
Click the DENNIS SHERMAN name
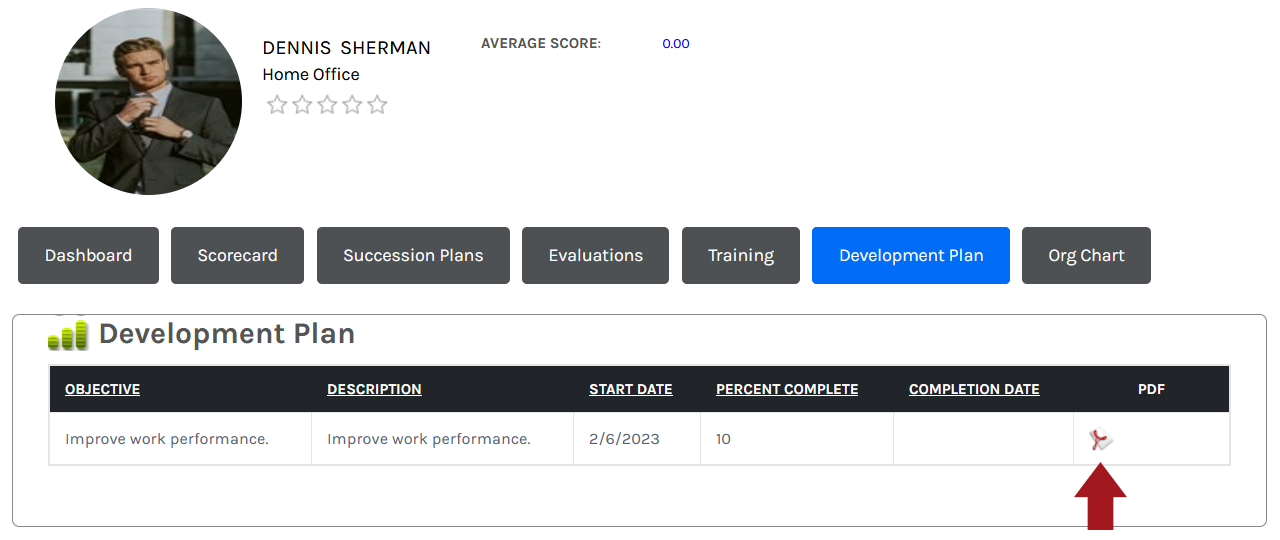click(x=346, y=48)
